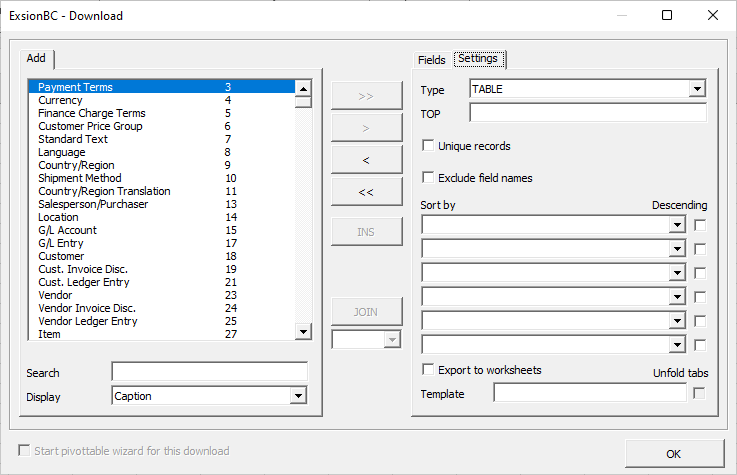Image resolution: width=737 pixels, height=475 pixels.
Task: Open the join type dropdown below JOIN
Action: [x=392, y=340]
